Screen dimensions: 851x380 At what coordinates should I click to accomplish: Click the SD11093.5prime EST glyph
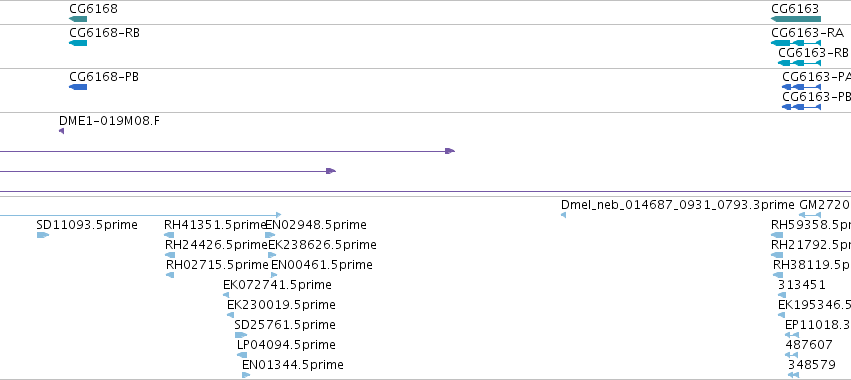point(43,235)
